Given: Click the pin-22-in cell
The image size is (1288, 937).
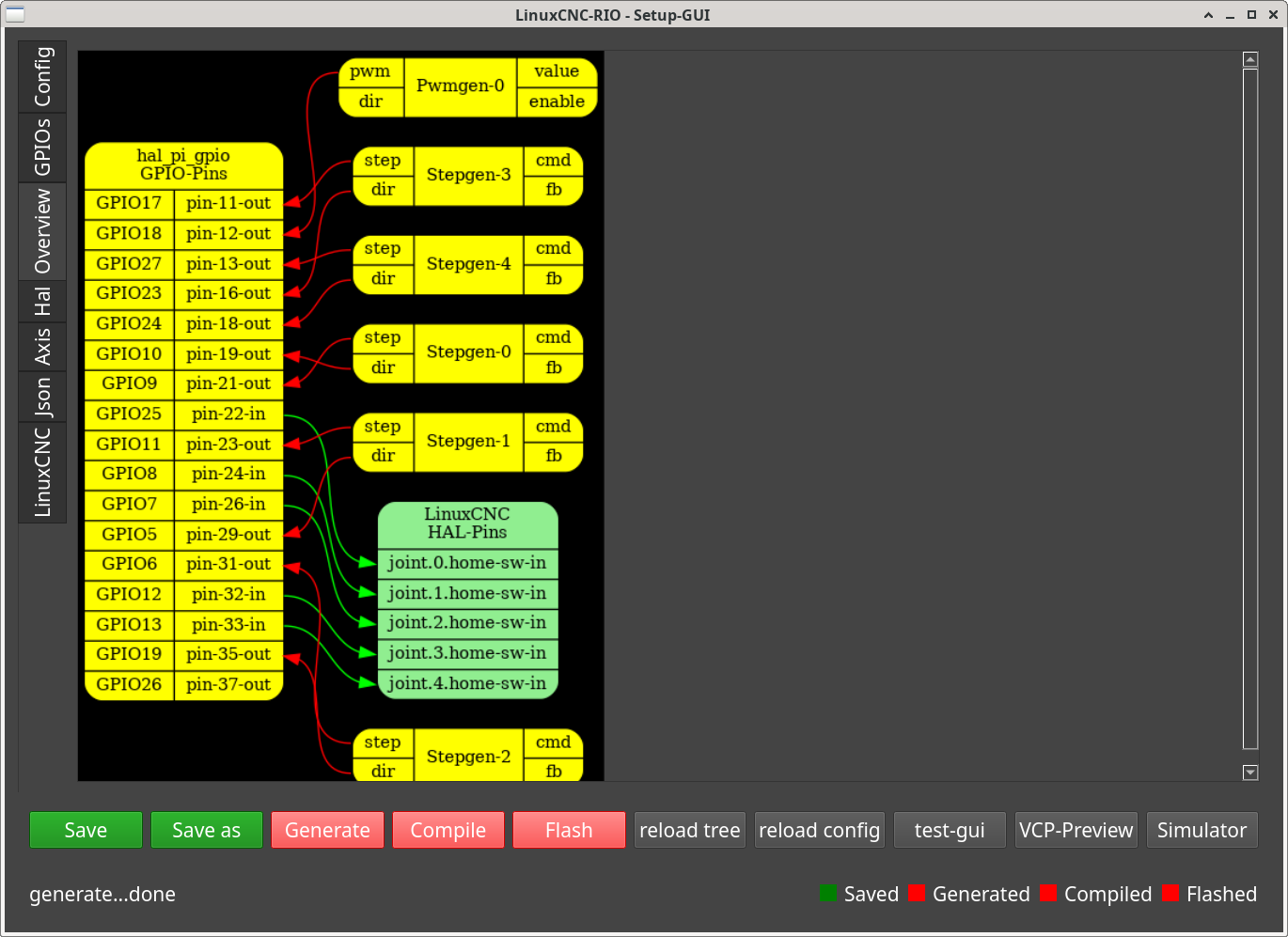Looking at the screenshot, I should click(x=228, y=414).
